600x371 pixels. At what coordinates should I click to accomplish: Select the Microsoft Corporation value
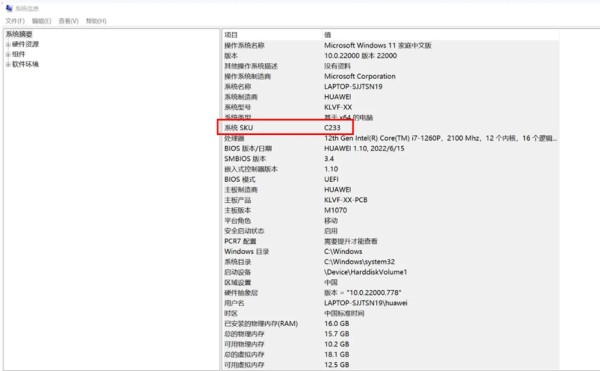tap(360, 76)
